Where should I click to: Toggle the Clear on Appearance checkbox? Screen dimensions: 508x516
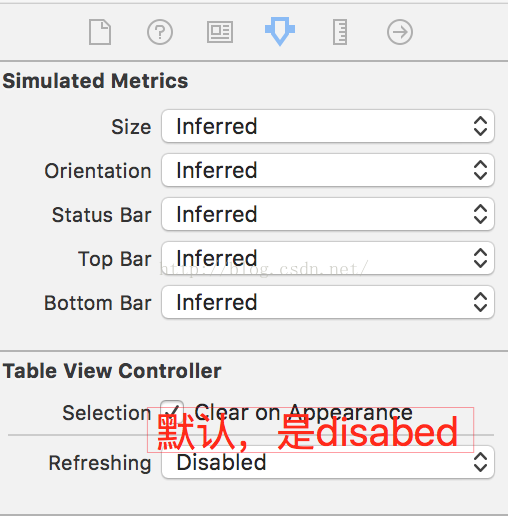coord(172,412)
